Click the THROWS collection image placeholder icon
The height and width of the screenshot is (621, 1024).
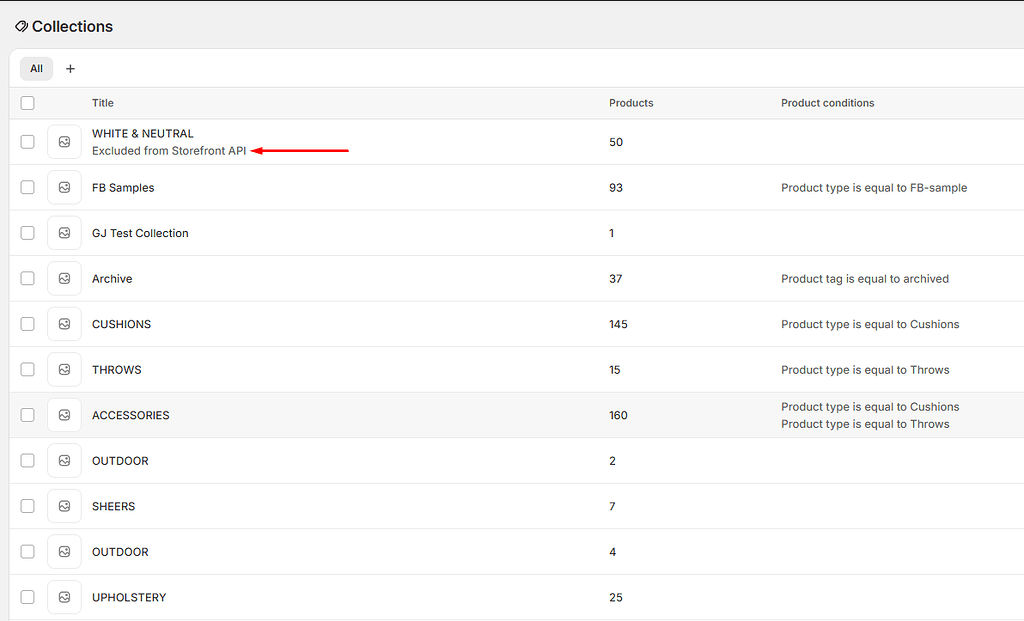coord(64,369)
